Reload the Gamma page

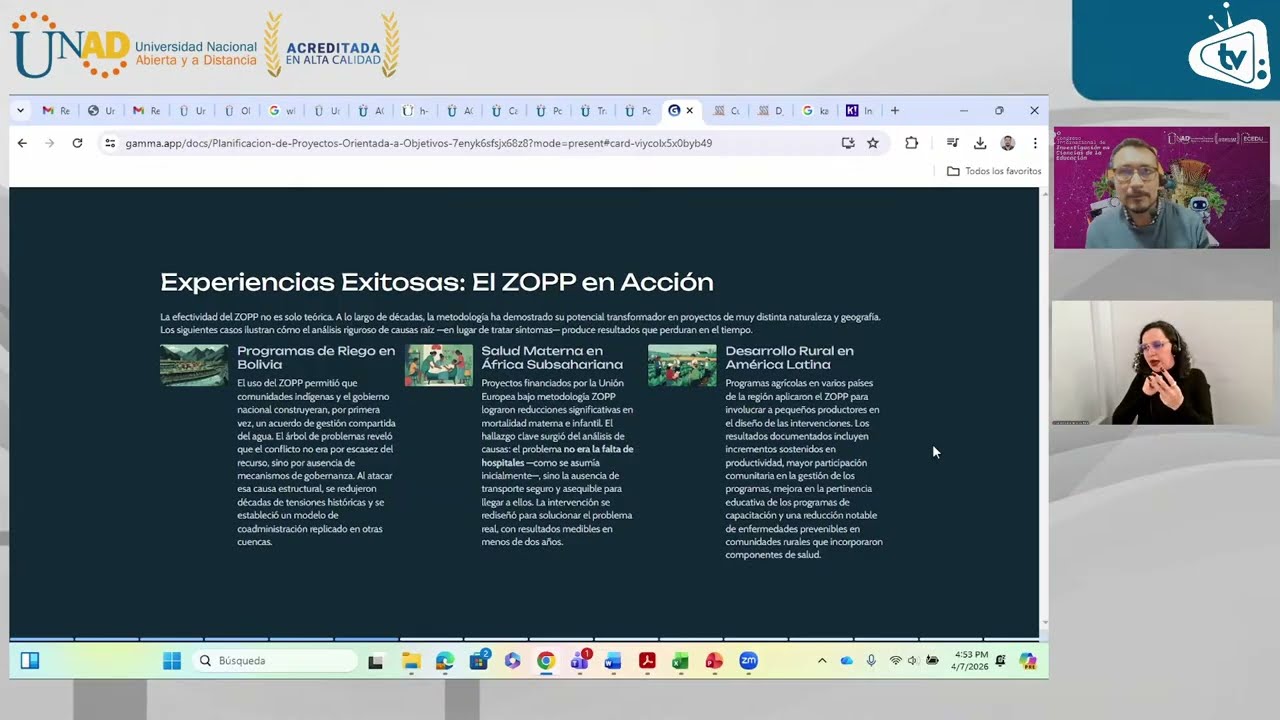tap(77, 143)
